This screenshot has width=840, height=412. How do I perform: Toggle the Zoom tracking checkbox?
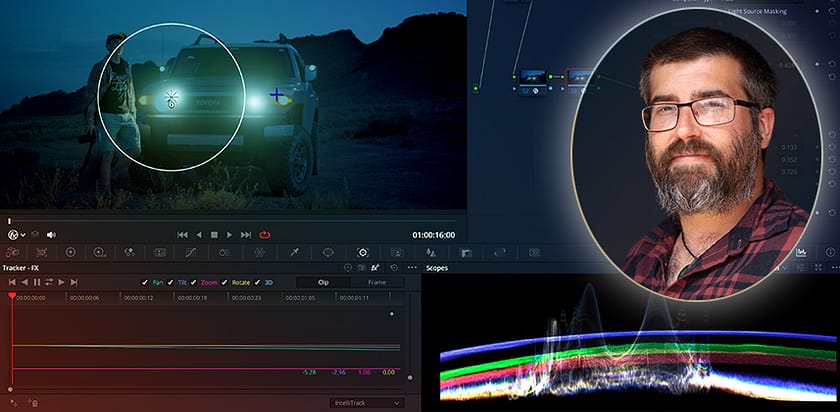pyautogui.click(x=193, y=282)
